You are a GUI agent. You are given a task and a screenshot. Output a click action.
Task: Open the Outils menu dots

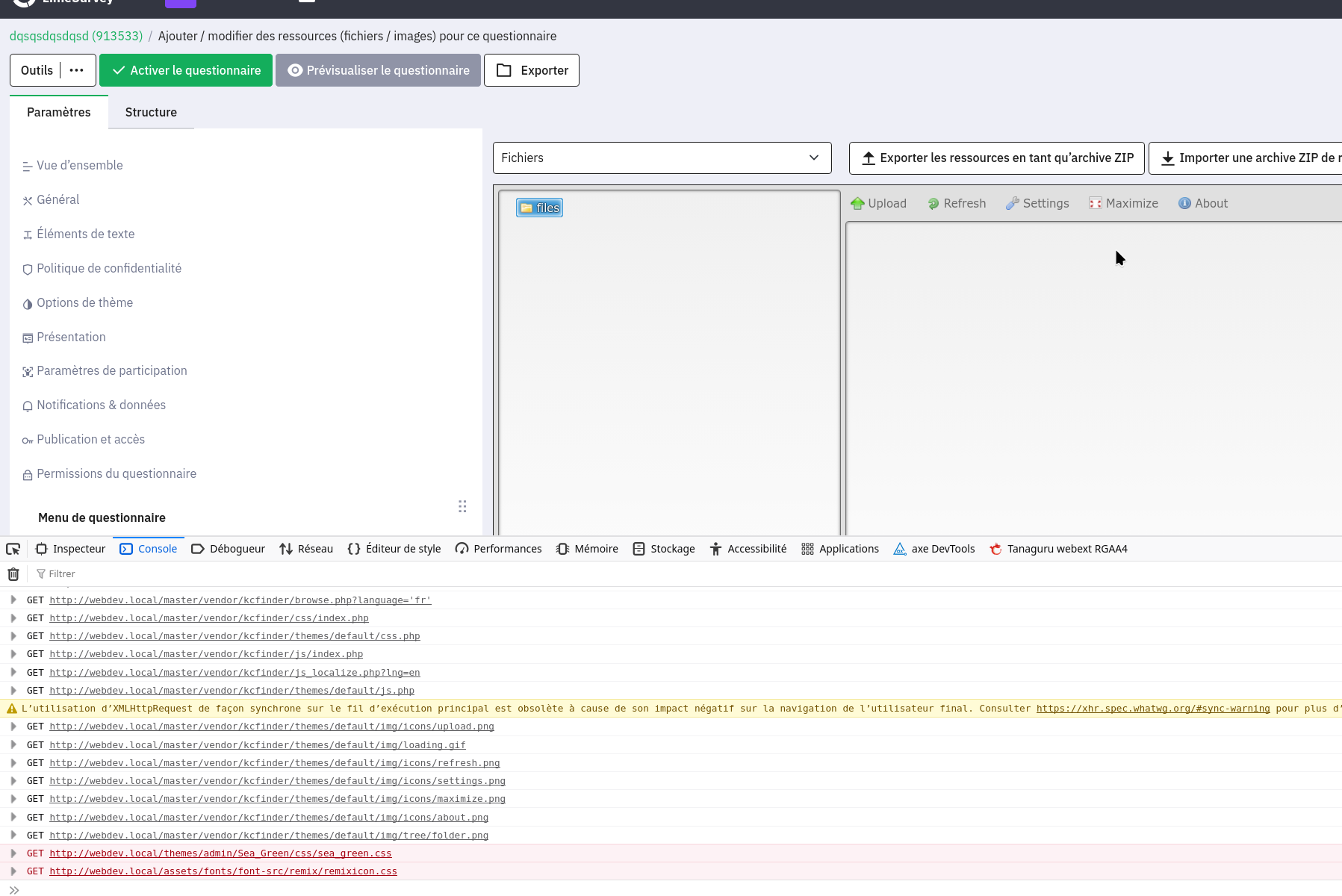pyautogui.click(x=77, y=70)
